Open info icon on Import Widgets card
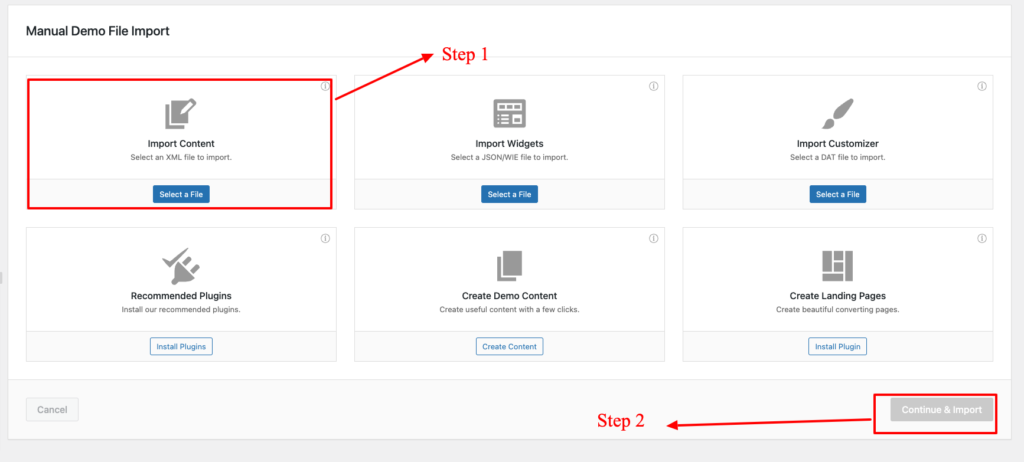 click(653, 86)
